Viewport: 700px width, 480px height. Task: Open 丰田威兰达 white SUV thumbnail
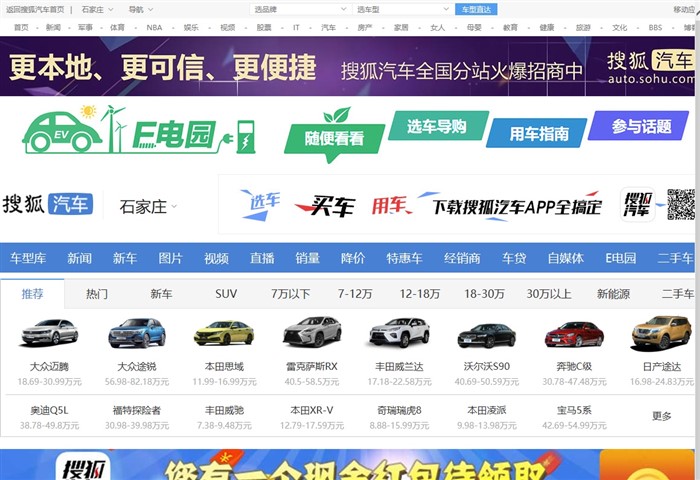(400, 332)
